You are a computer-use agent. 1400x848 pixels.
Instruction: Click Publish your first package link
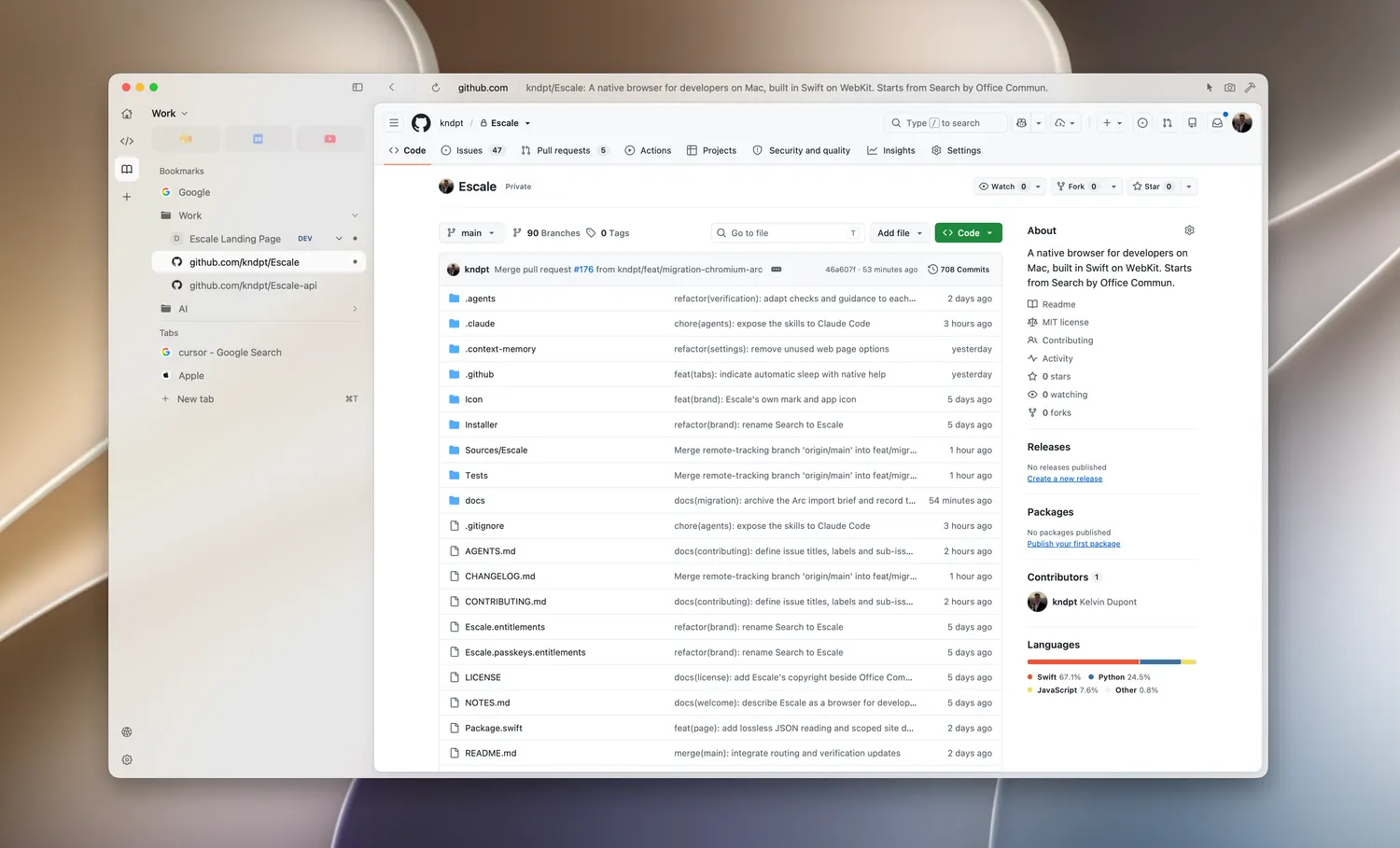tap(1073, 544)
